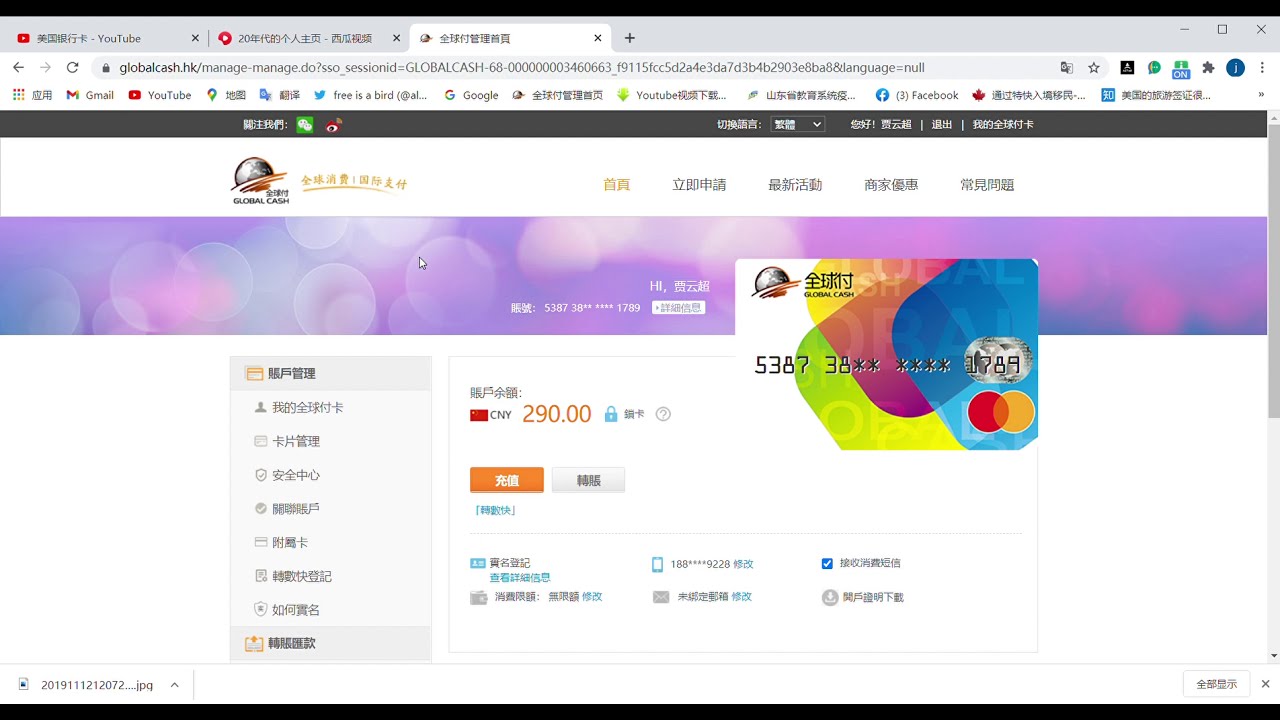Click the 全部显示 button in downloads bar

pyautogui.click(x=1217, y=684)
